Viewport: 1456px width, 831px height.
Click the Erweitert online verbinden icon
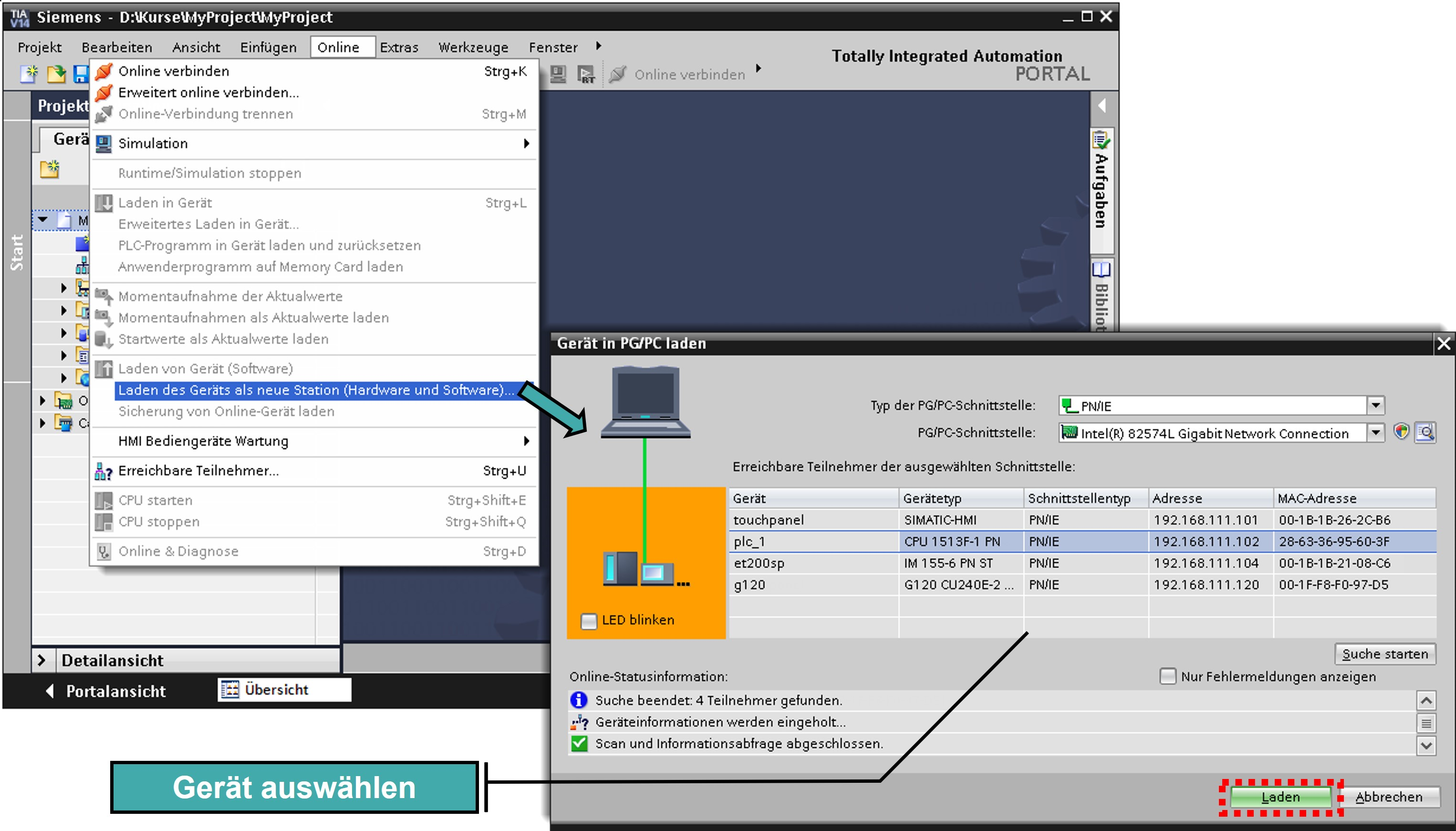tap(104, 93)
